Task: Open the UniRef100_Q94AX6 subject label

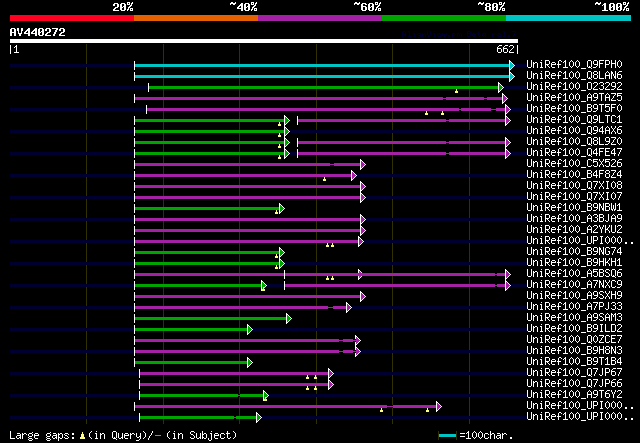Action: (x=574, y=131)
